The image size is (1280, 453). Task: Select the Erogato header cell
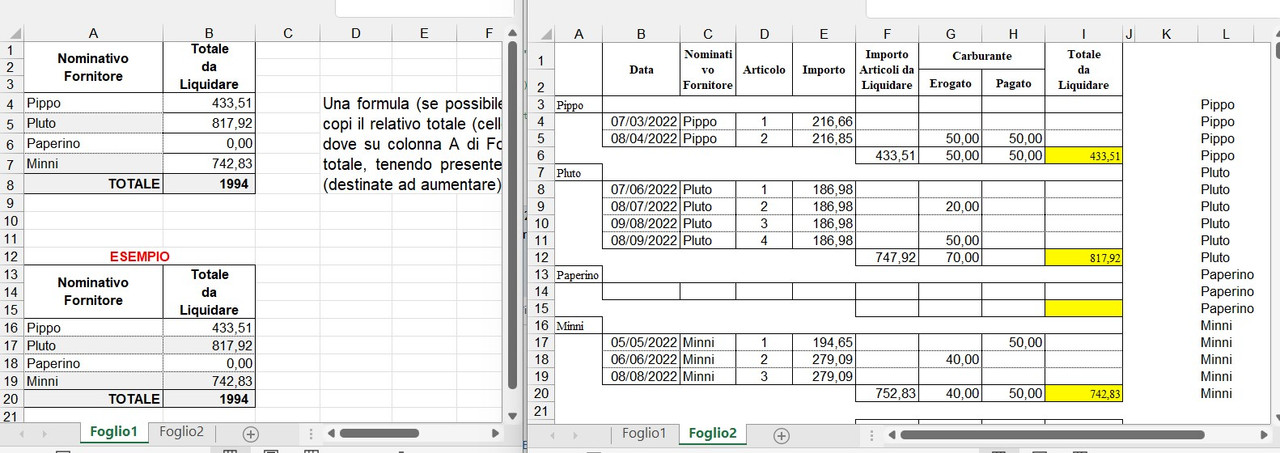(x=950, y=84)
